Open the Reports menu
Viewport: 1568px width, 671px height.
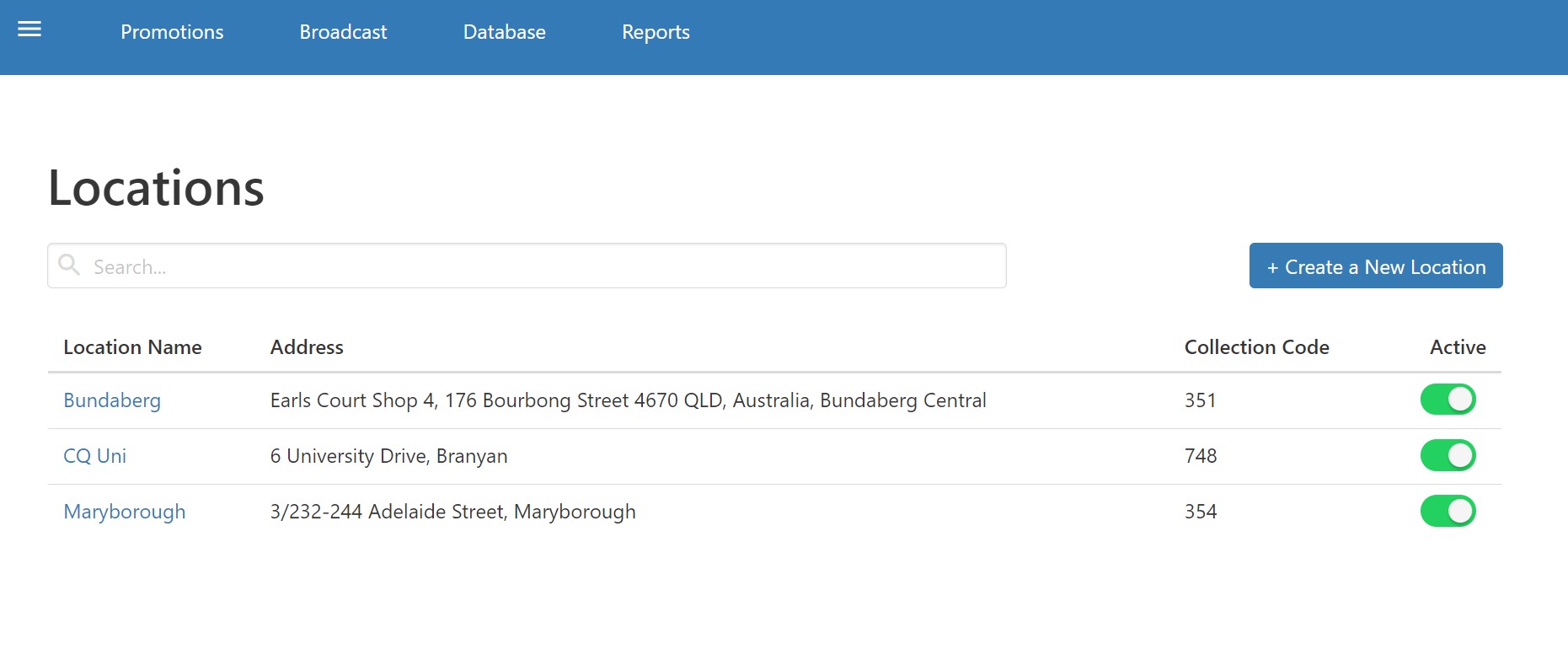coord(656,32)
